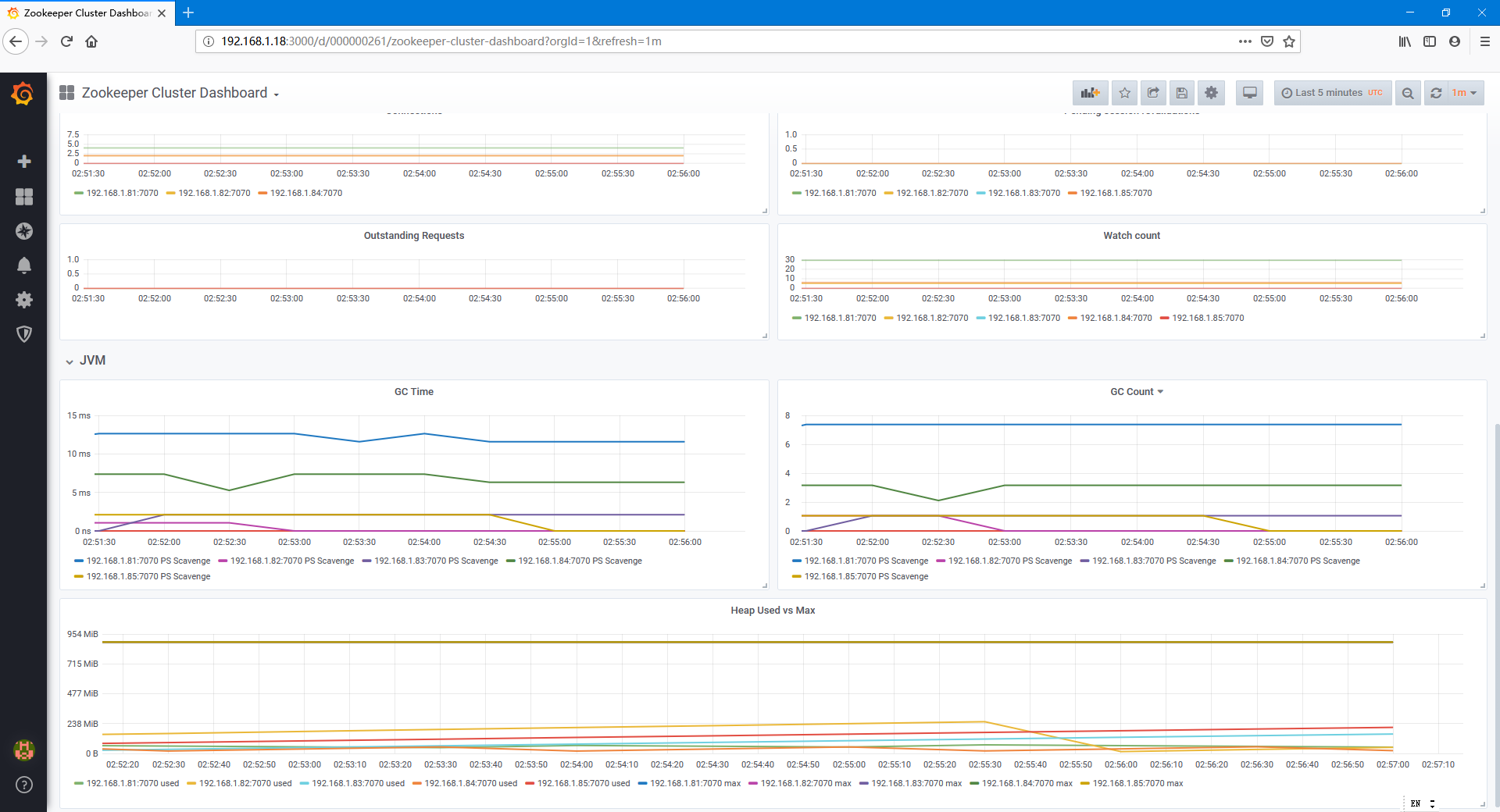Open Configuration gear in sidebar
The height and width of the screenshot is (812, 1500).
(24, 300)
